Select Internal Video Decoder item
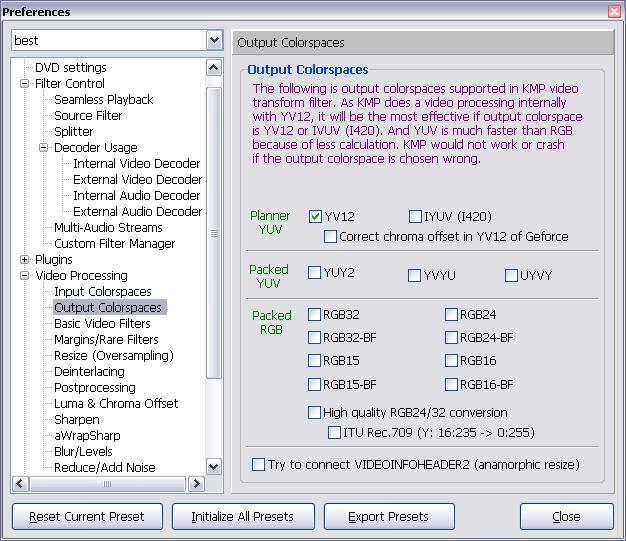This screenshot has width=626, height=541. (136, 164)
